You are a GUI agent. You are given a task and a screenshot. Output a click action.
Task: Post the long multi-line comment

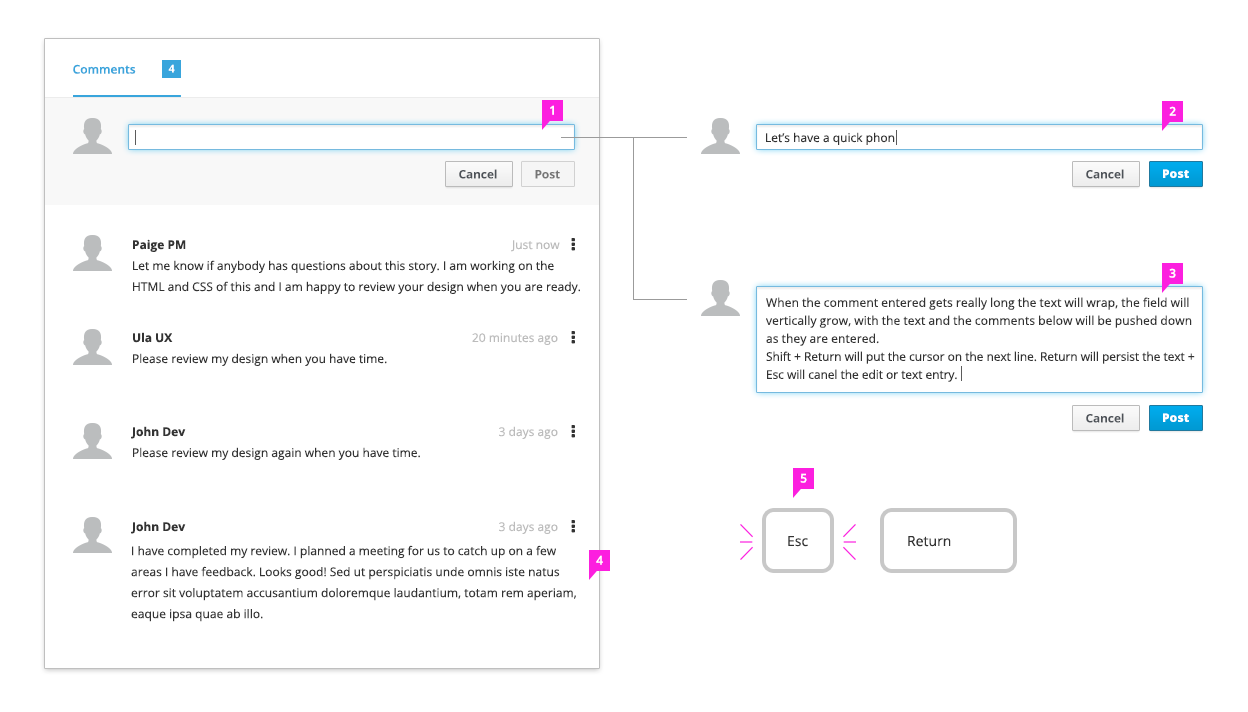pos(1175,418)
